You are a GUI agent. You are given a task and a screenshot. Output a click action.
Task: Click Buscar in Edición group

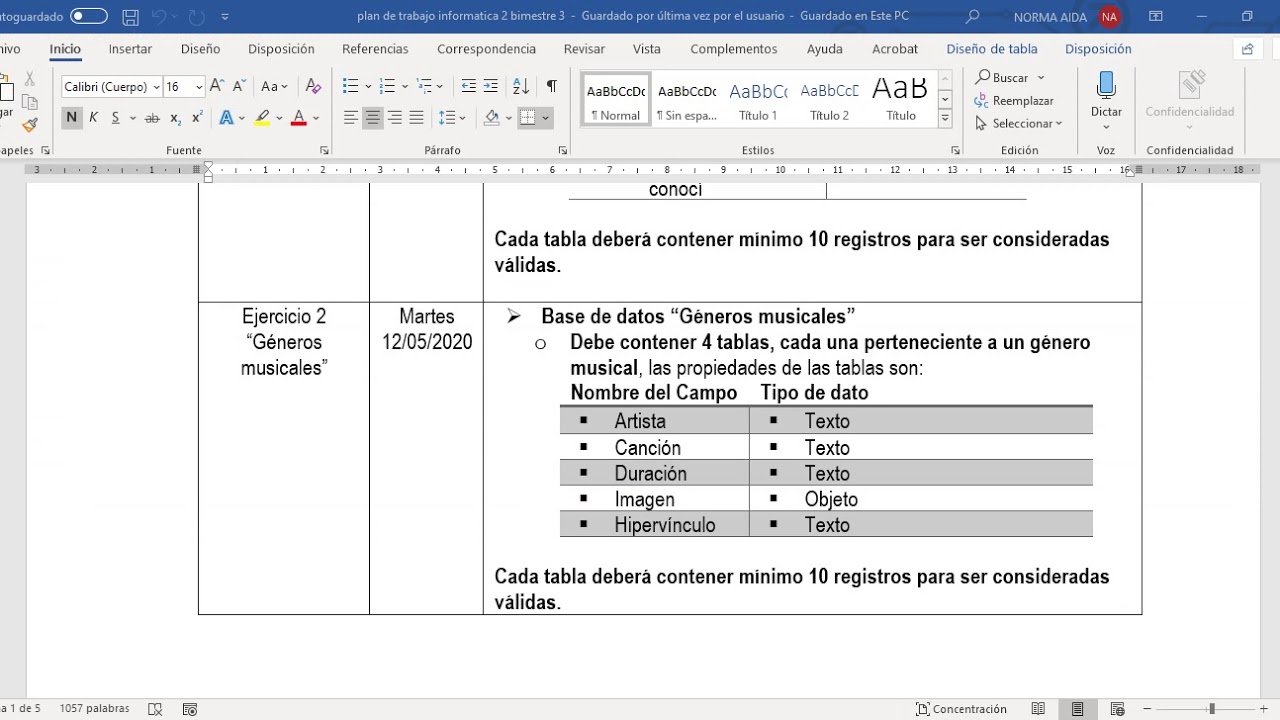(x=1010, y=77)
